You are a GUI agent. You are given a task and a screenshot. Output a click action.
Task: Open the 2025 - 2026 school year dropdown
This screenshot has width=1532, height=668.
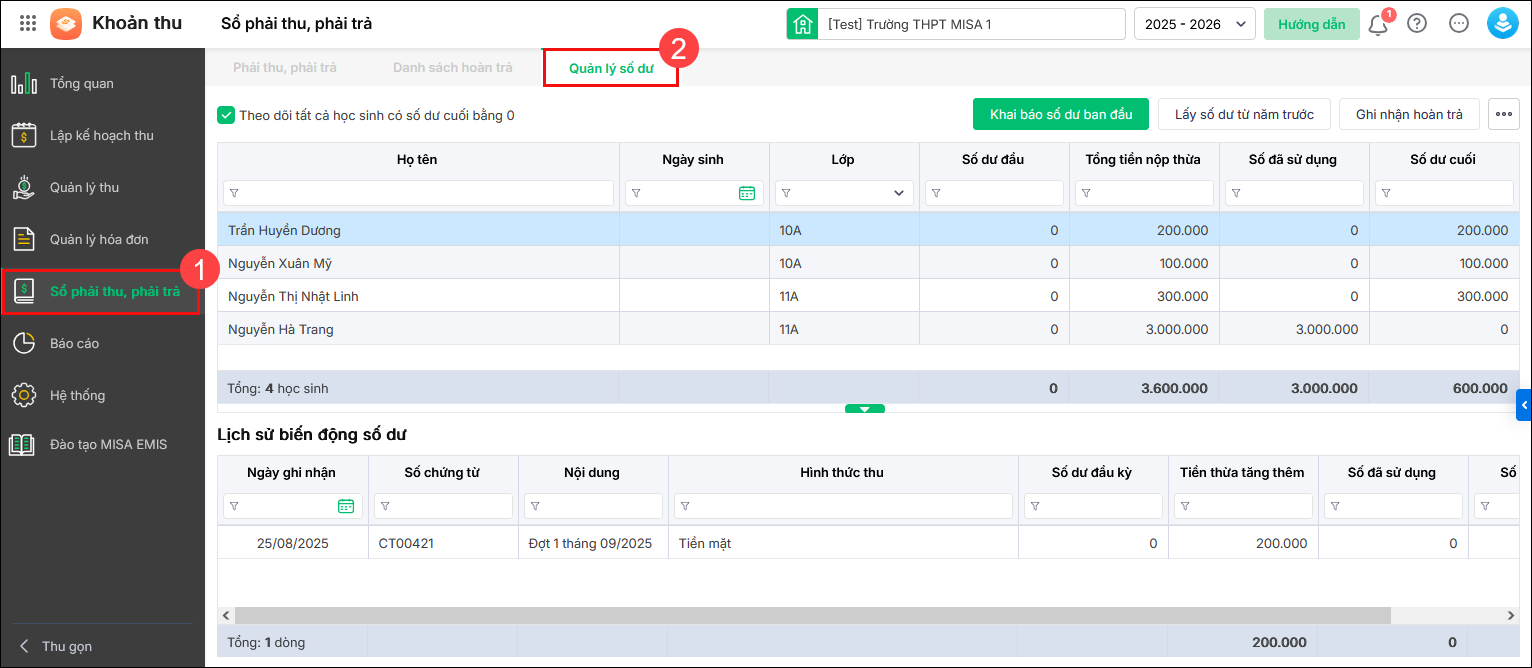[x=1194, y=24]
